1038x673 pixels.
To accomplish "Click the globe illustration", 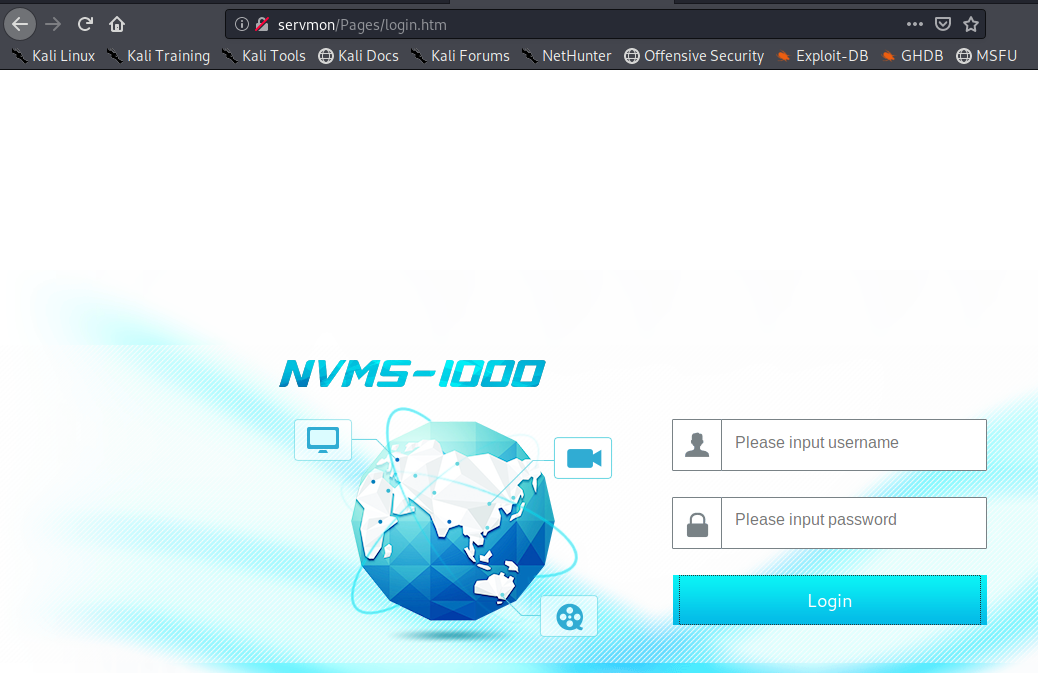I will pos(454,521).
